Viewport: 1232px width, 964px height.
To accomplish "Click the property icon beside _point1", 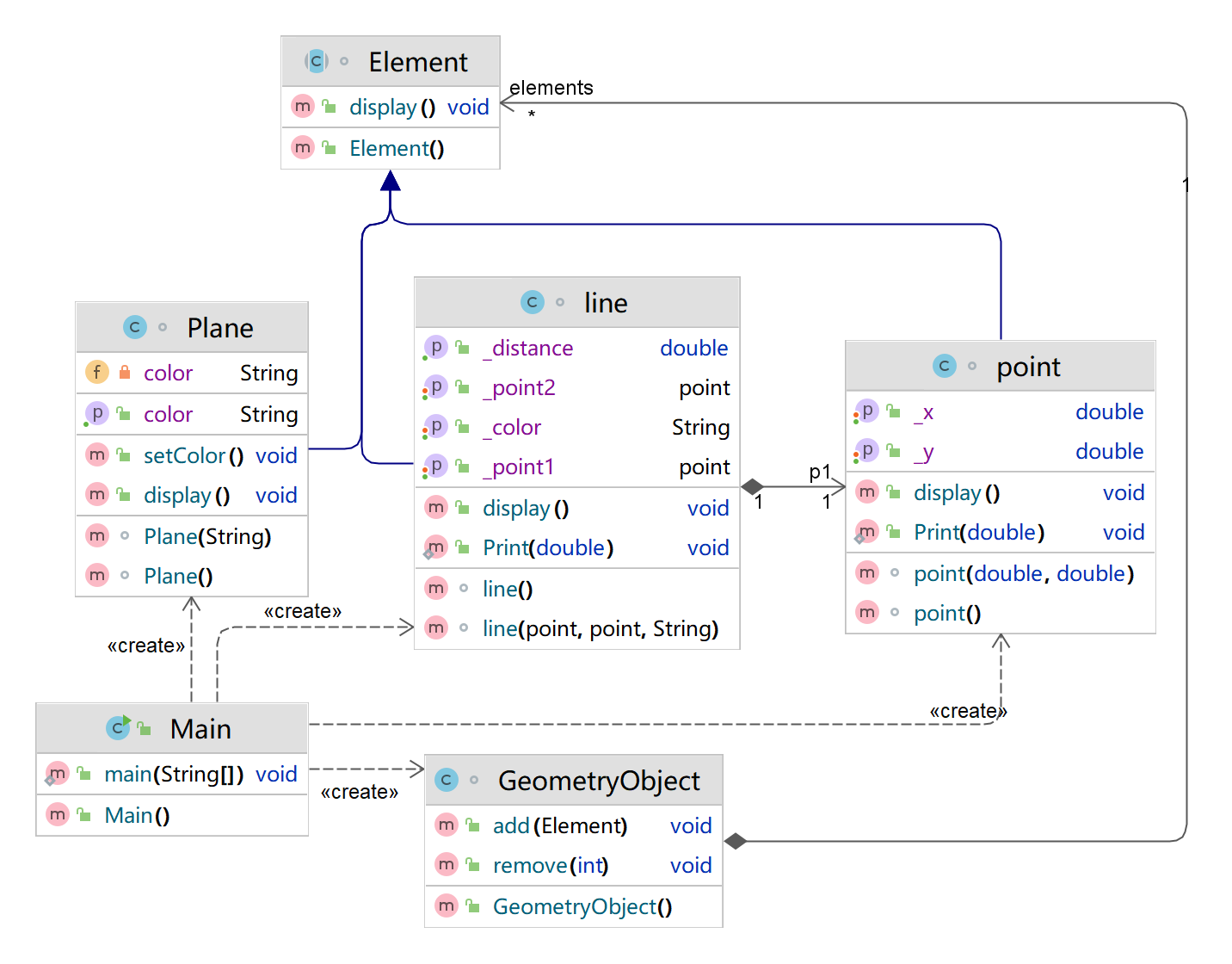I will pyautogui.click(x=435, y=467).
